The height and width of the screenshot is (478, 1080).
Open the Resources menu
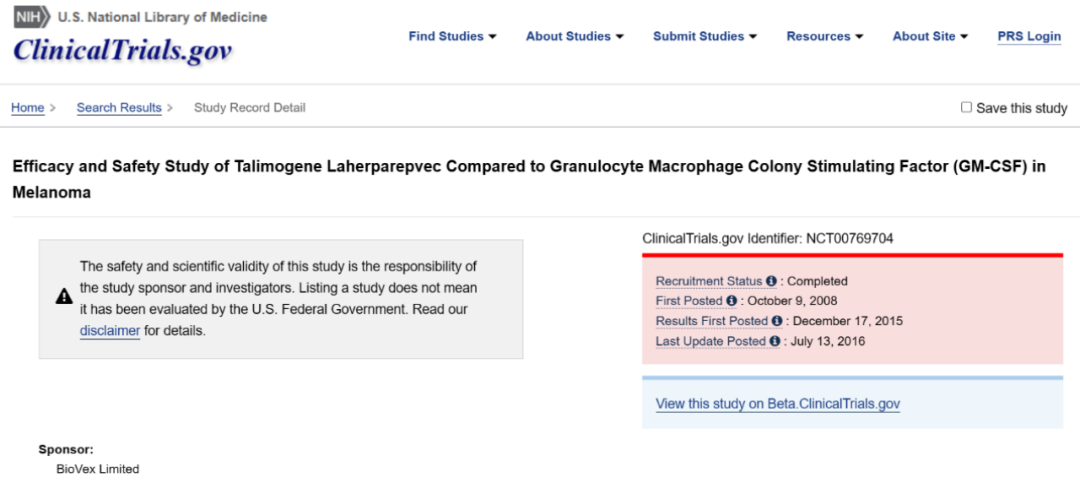tap(824, 36)
